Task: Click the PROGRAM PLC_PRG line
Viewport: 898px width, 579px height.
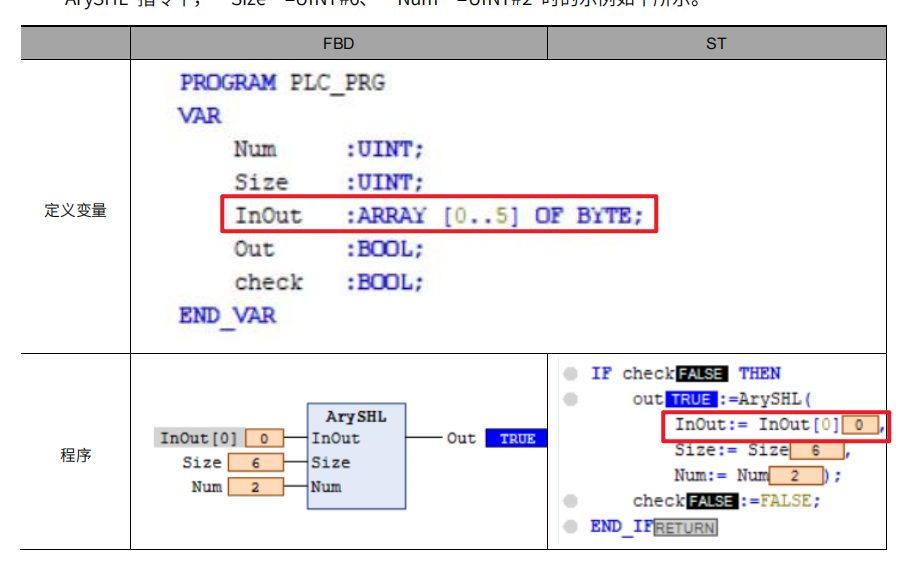Action: tap(282, 83)
